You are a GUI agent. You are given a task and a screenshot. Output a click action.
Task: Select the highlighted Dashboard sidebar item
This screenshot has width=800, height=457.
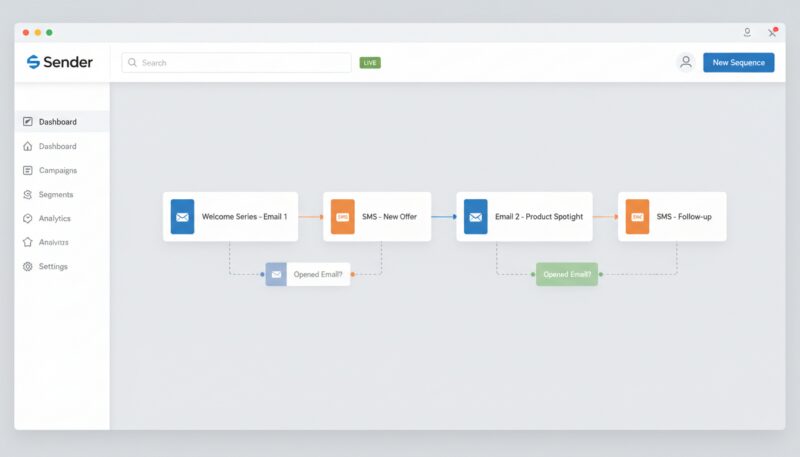58,122
